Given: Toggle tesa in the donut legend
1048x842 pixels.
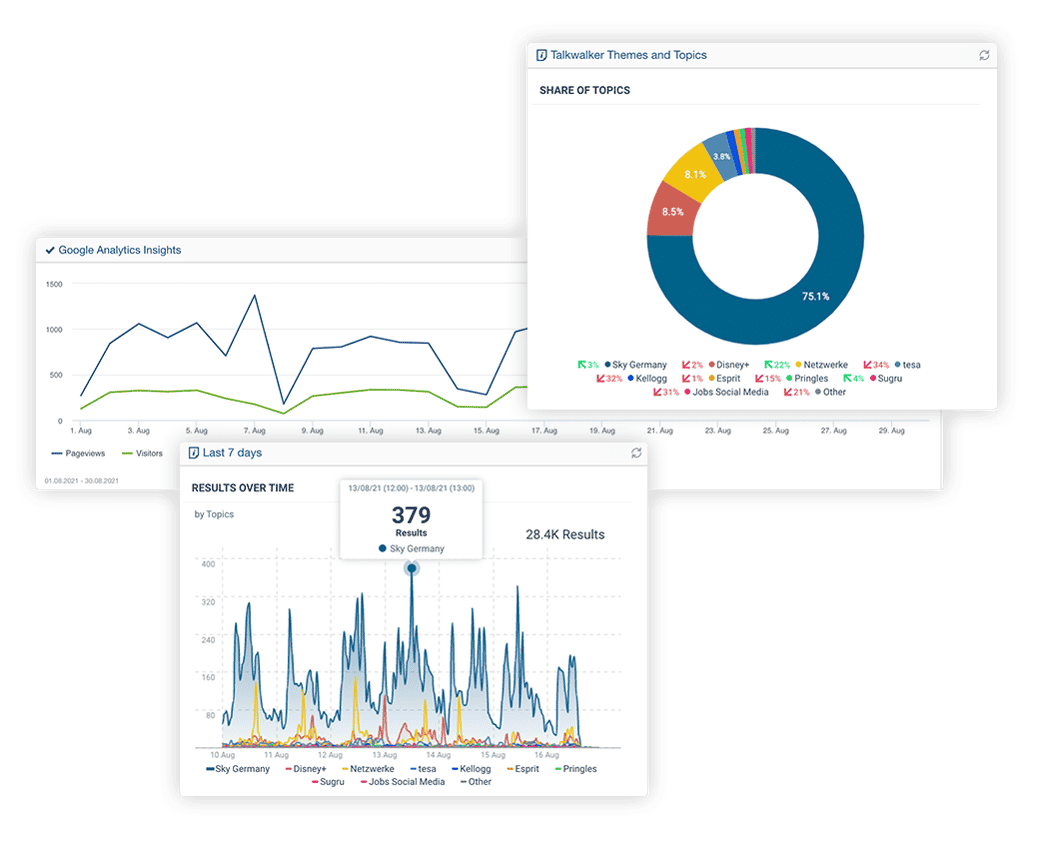Looking at the screenshot, I should [908, 365].
